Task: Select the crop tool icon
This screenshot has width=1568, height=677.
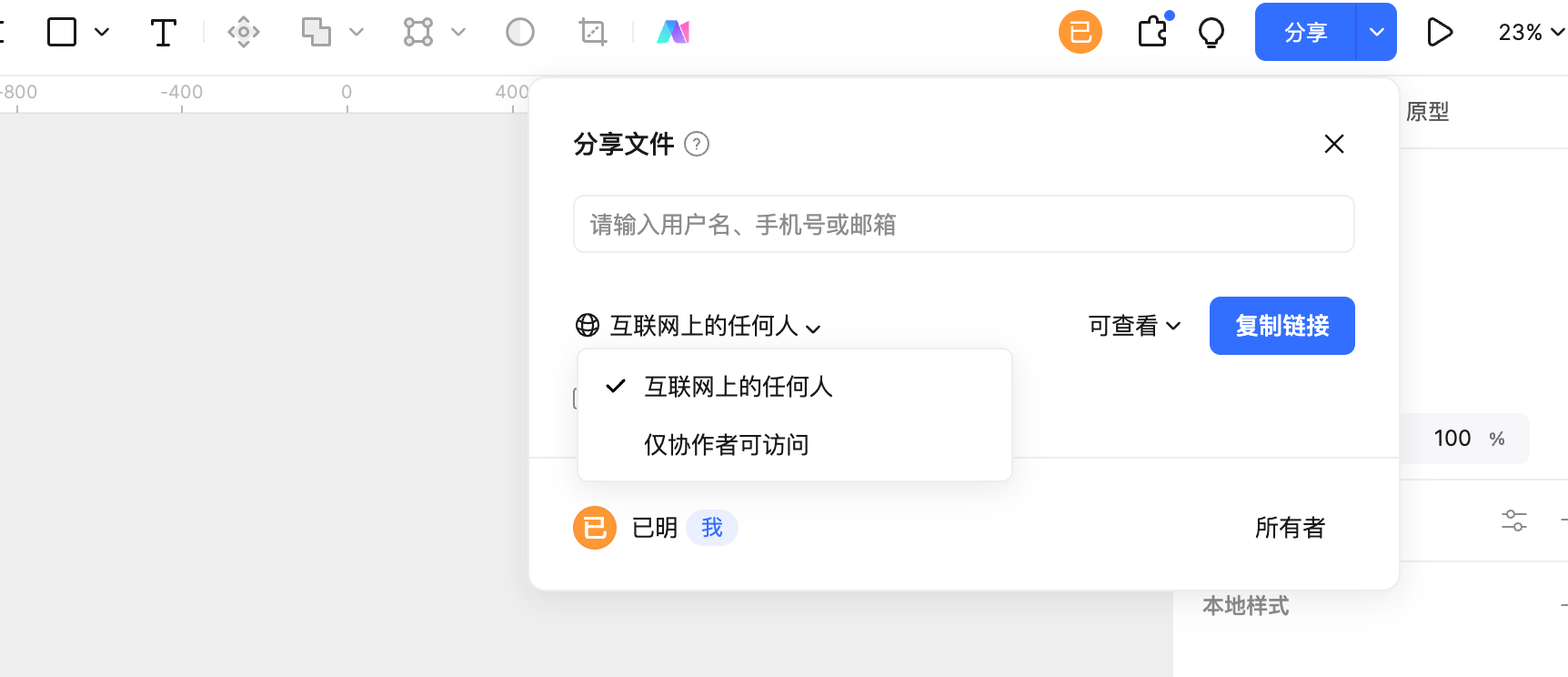Action: coord(593,33)
